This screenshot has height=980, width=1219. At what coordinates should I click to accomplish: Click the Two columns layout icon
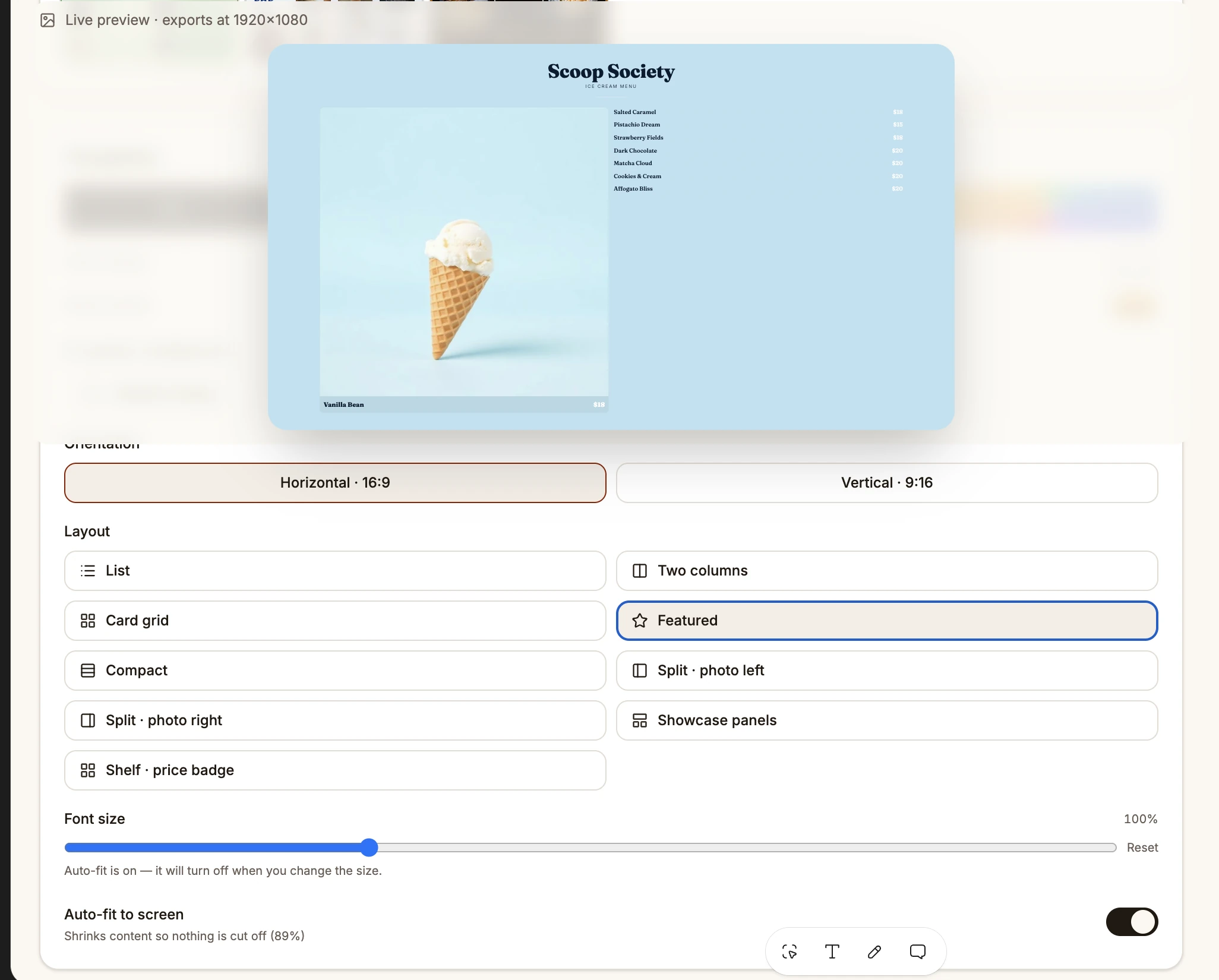640,571
